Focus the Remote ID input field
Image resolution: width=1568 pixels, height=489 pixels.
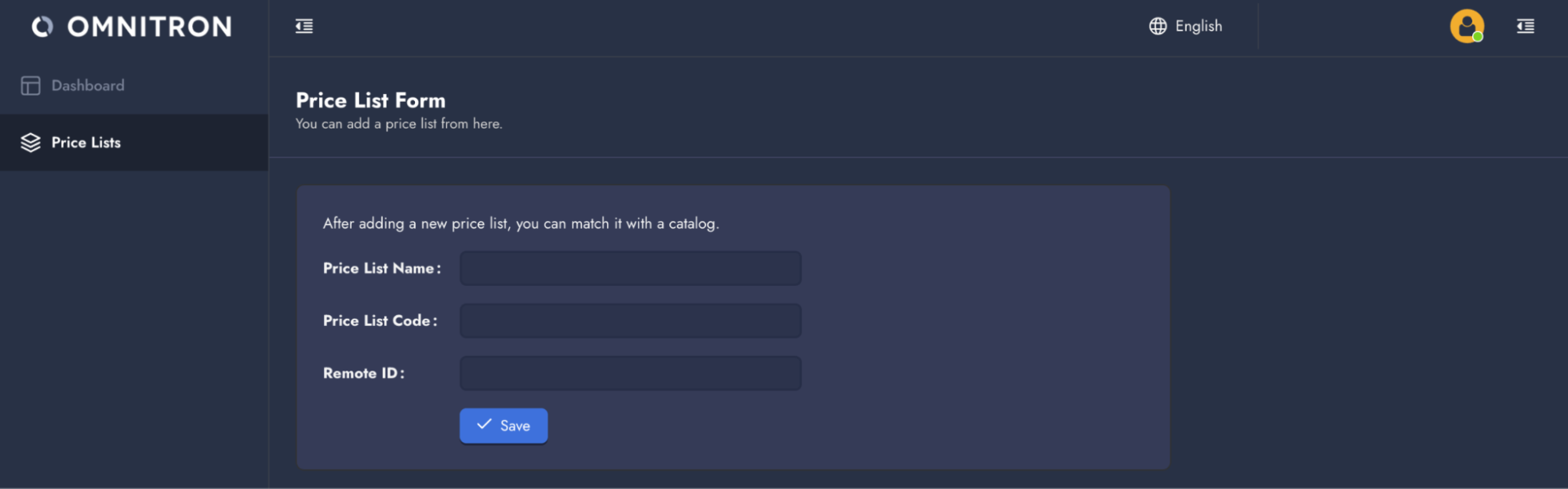click(630, 373)
